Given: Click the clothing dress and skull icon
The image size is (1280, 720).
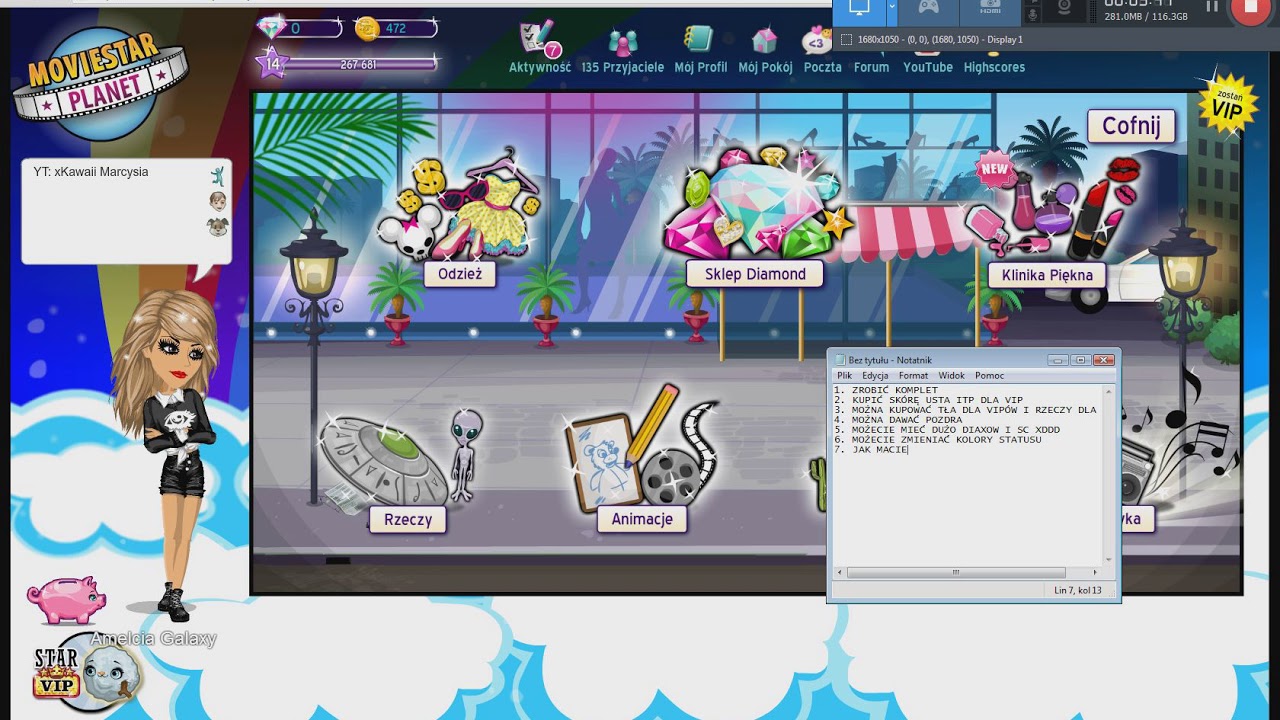Looking at the screenshot, I should click(x=459, y=208).
